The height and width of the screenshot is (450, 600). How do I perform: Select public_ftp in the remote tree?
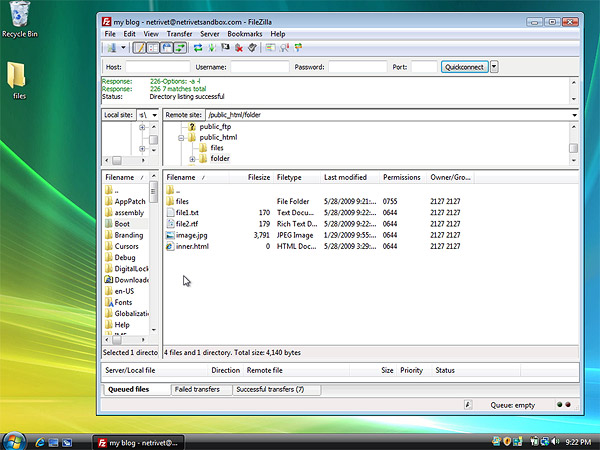click(x=215, y=127)
